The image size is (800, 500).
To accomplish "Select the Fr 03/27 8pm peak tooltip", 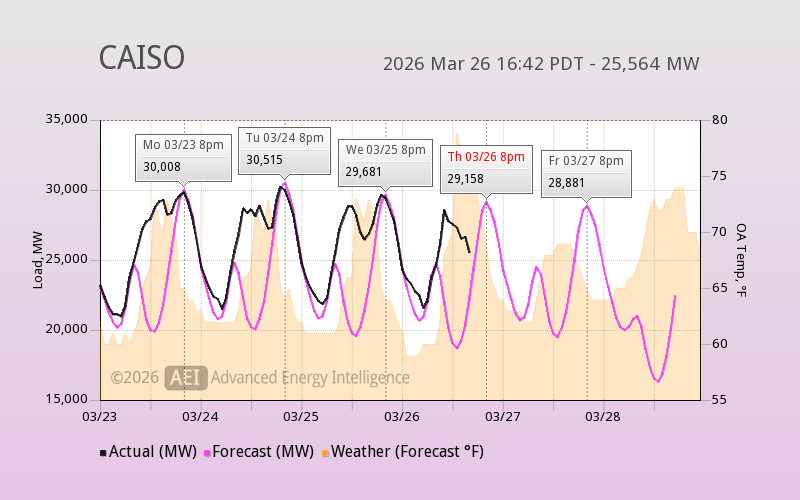I will (586, 173).
